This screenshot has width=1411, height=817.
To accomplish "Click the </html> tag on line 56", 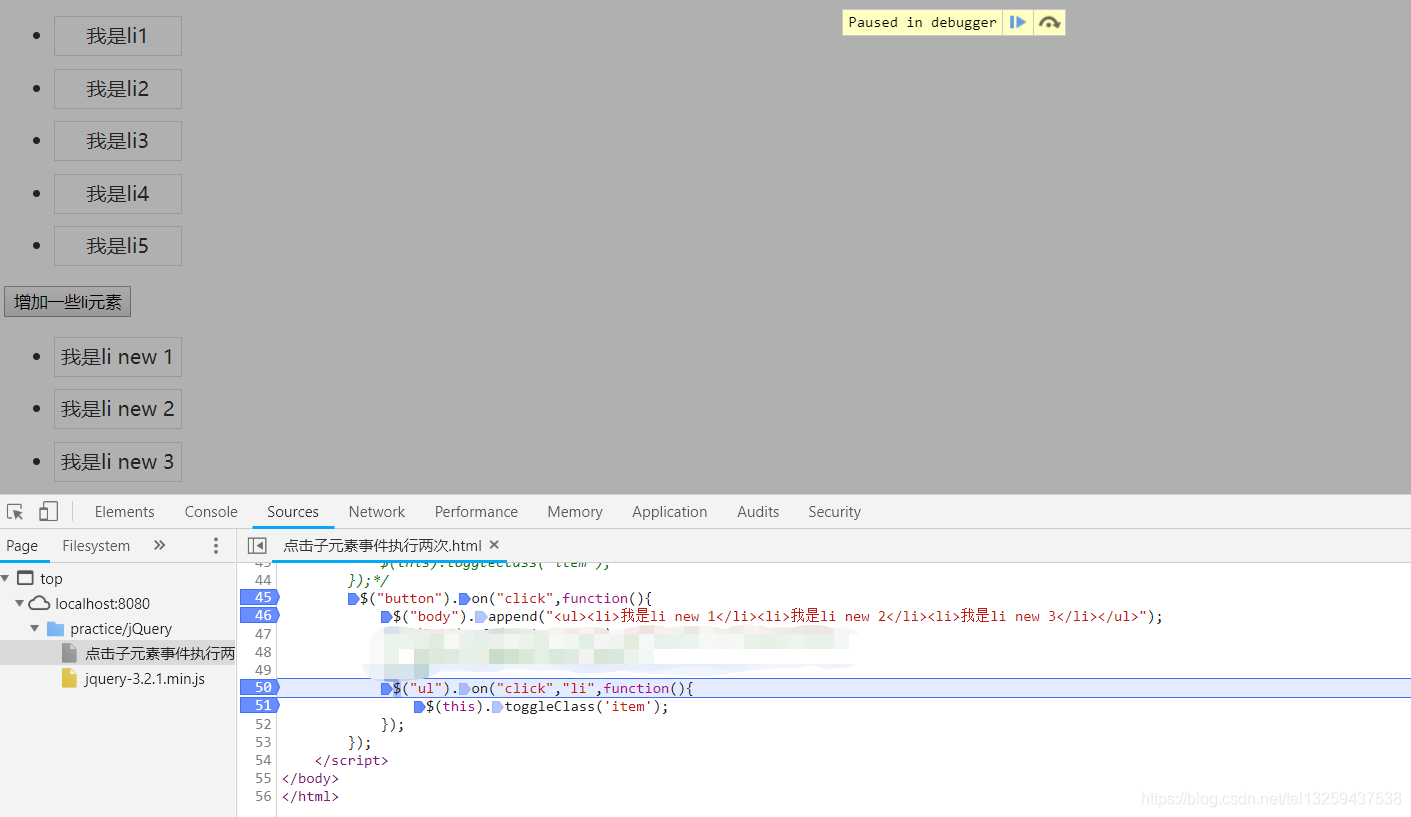I will (x=310, y=796).
